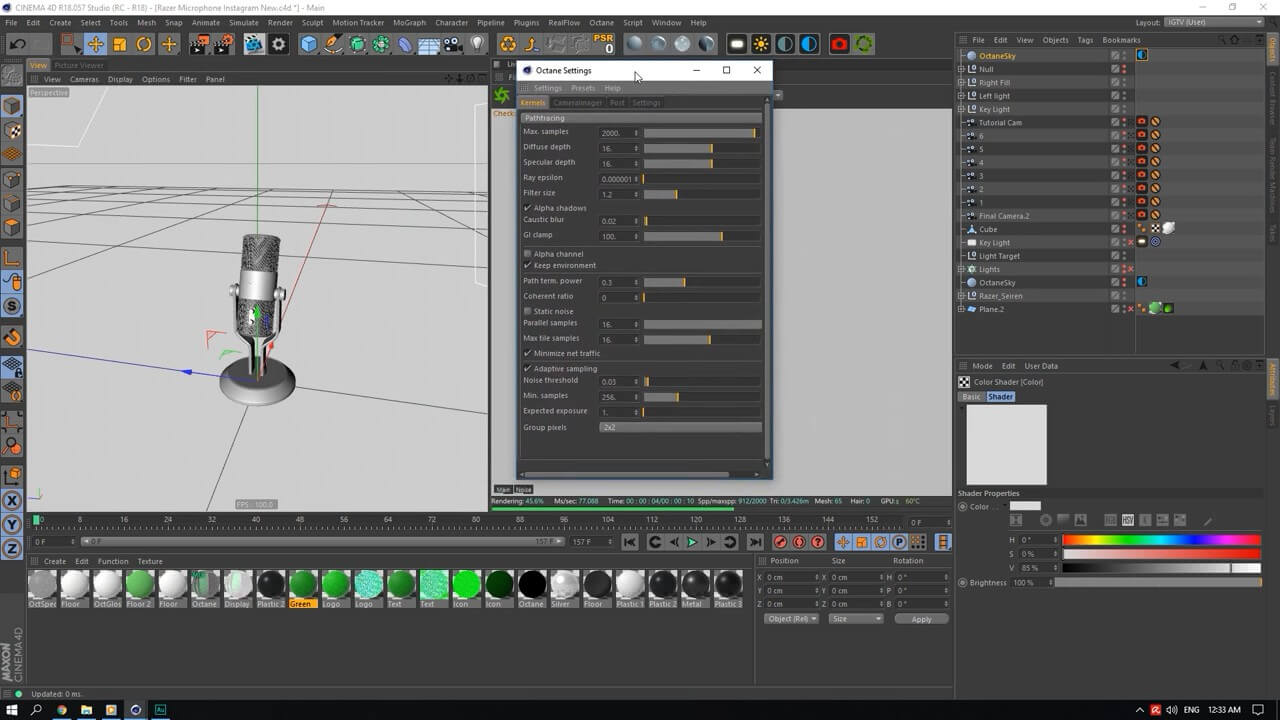Click the Apply button in coordinates
Screen dimensions: 1280x720
coord(921,619)
